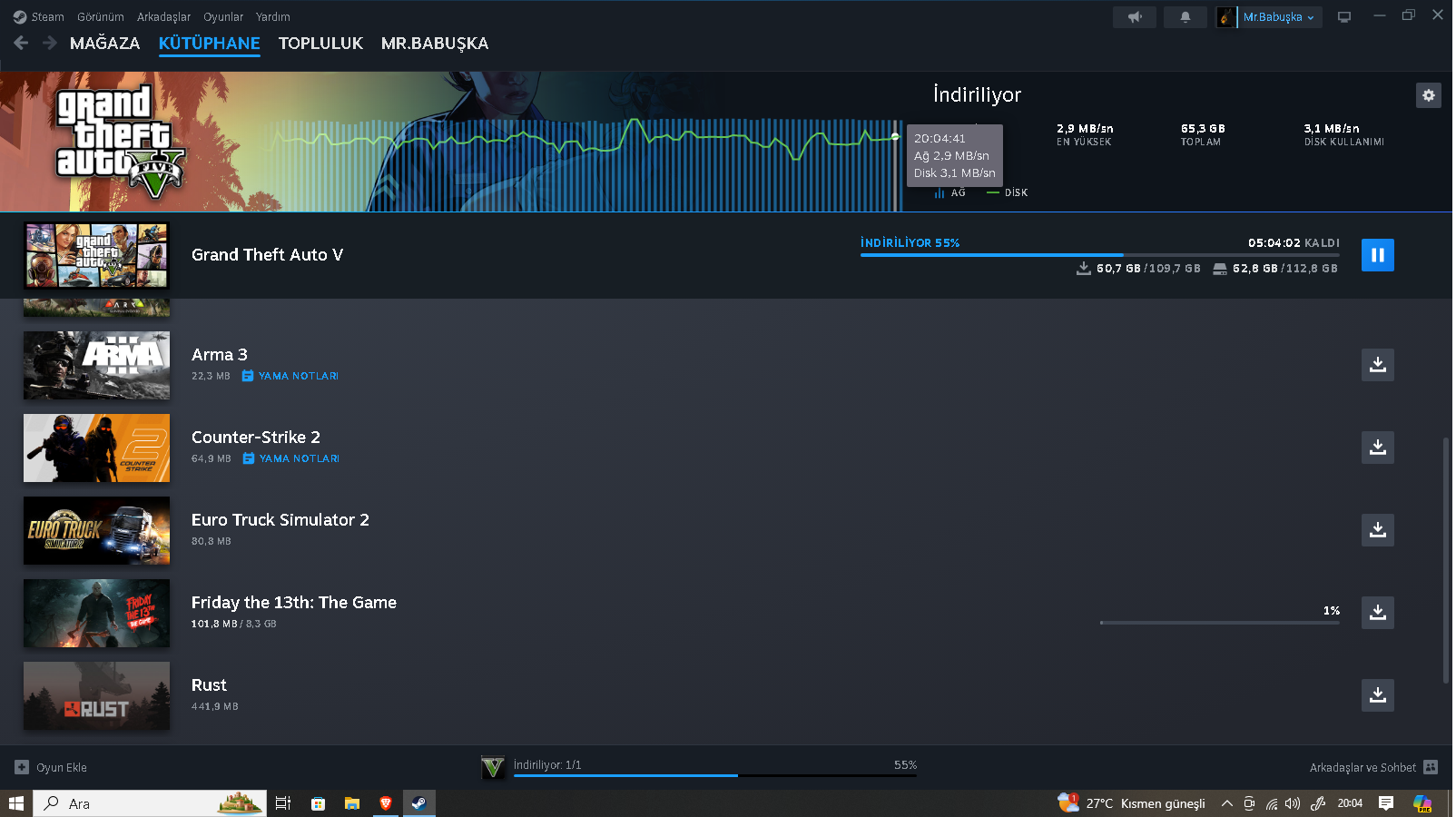Click the back navigation arrow
The image size is (1456, 817).
21,43
